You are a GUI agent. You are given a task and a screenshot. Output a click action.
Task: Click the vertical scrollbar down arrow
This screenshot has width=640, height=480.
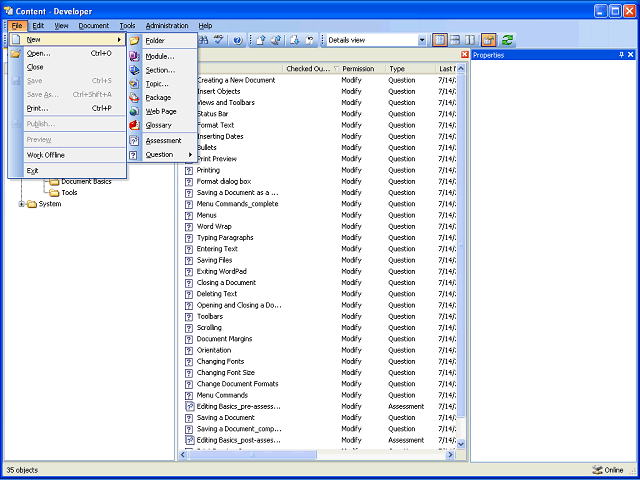tap(461, 444)
